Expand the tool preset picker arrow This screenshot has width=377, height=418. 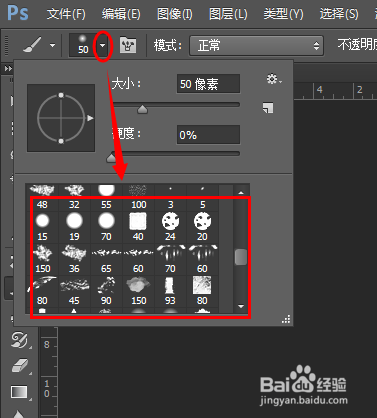52,45
